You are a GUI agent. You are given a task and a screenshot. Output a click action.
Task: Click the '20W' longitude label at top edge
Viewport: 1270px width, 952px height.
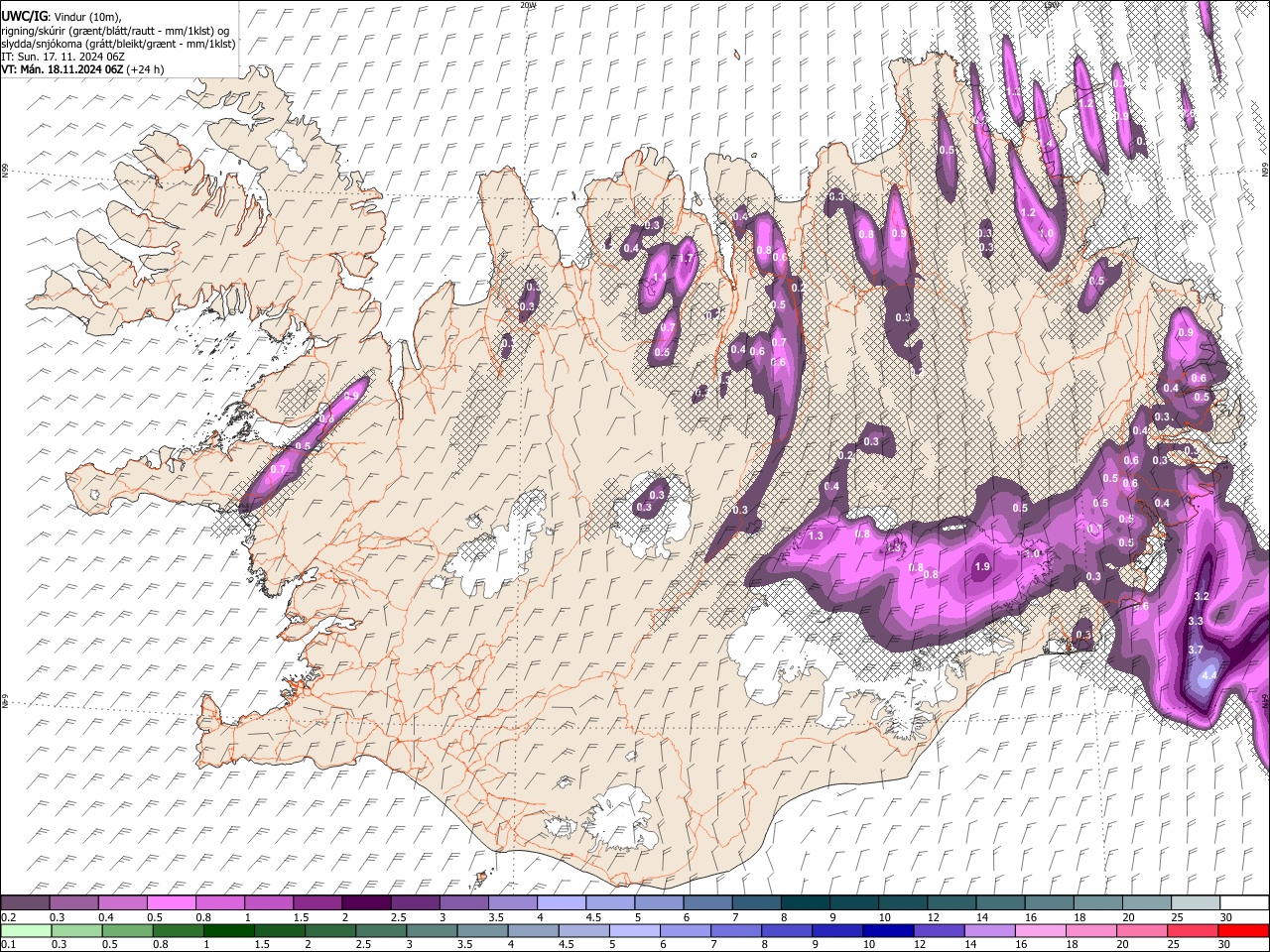[x=528, y=5]
